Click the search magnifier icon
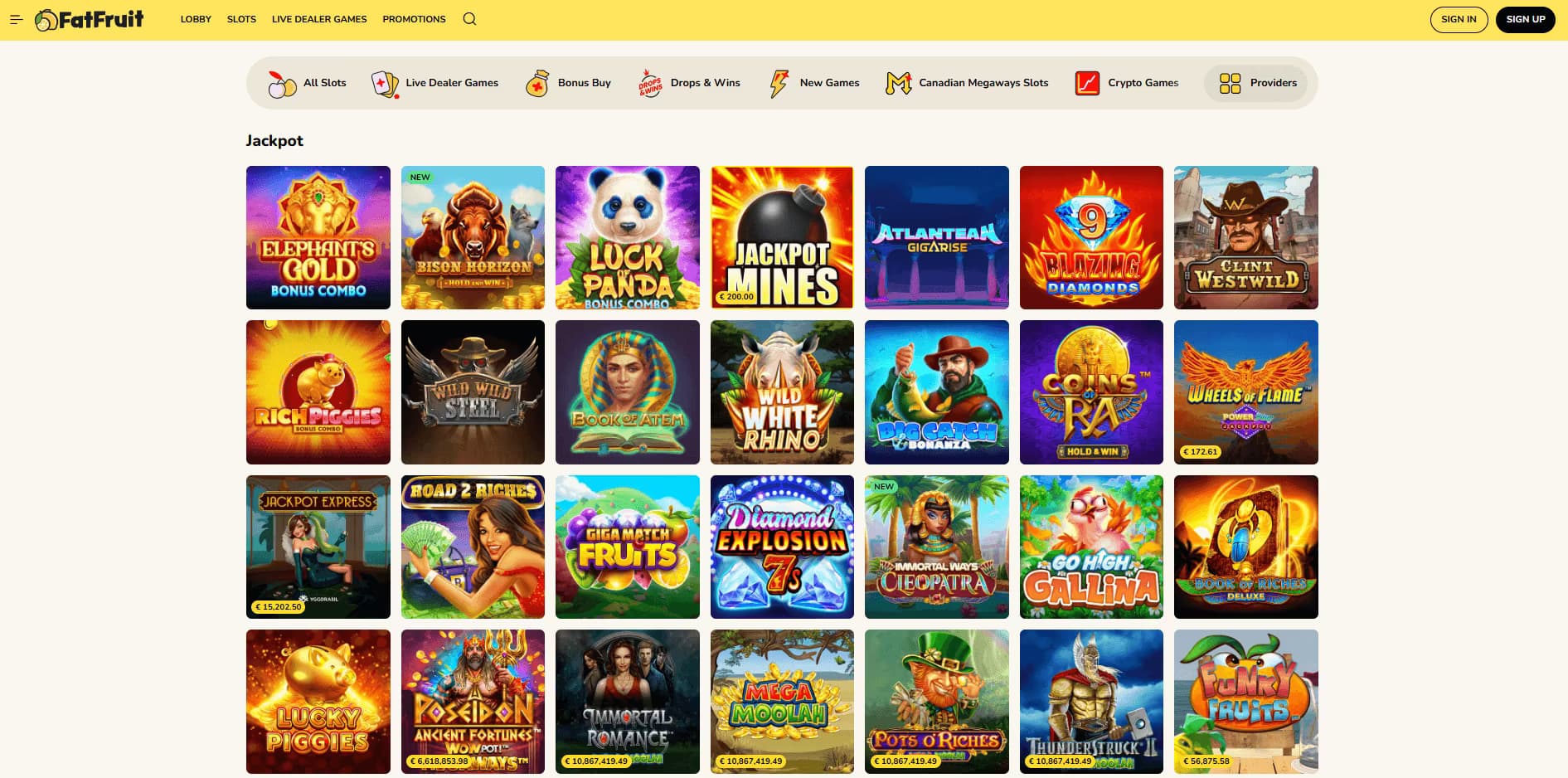Viewport: 1568px width, 778px height. click(x=469, y=19)
